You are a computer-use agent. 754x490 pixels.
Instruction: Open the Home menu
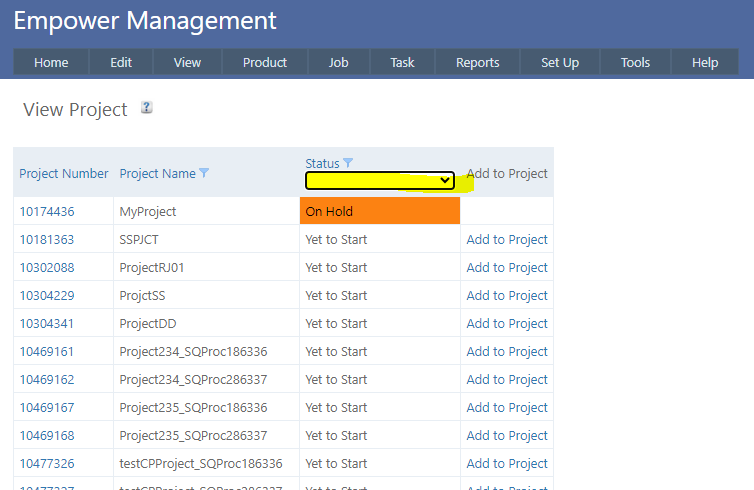[x=51, y=62]
